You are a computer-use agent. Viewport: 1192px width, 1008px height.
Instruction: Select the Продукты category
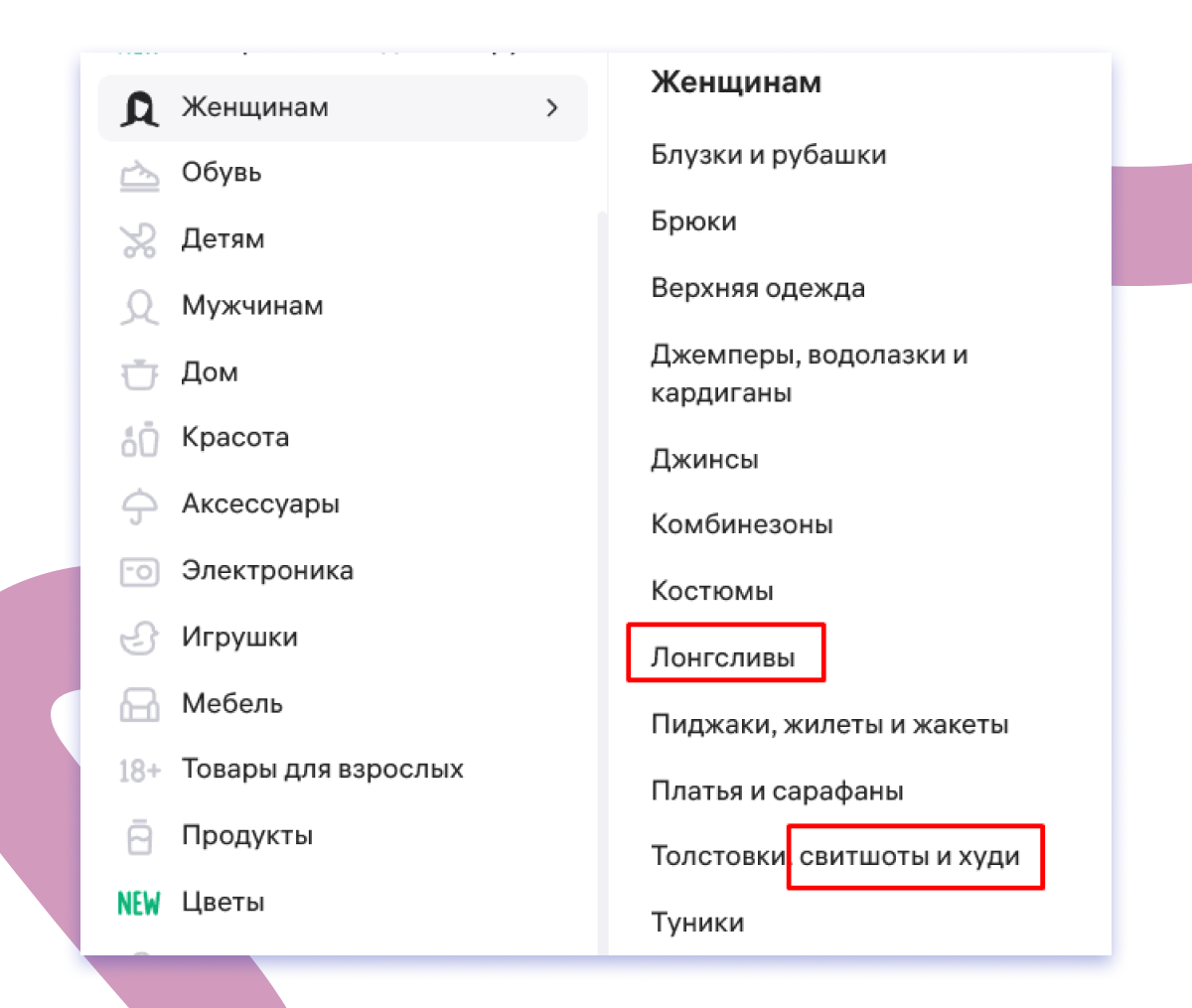(248, 836)
